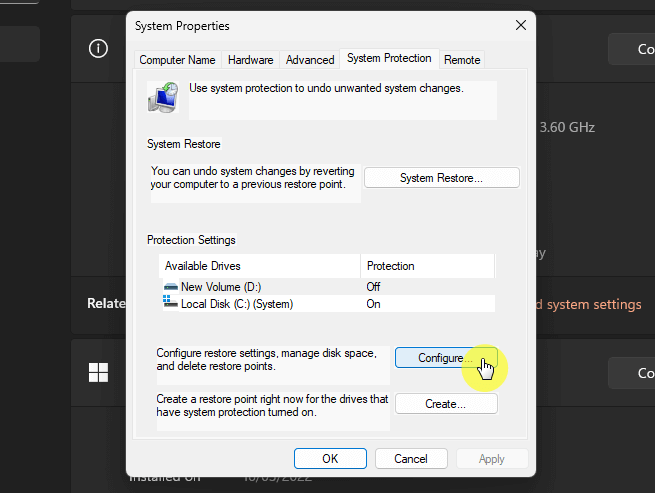Click the System Restore... button
This screenshot has width=655, height=493.
[442, 178]
